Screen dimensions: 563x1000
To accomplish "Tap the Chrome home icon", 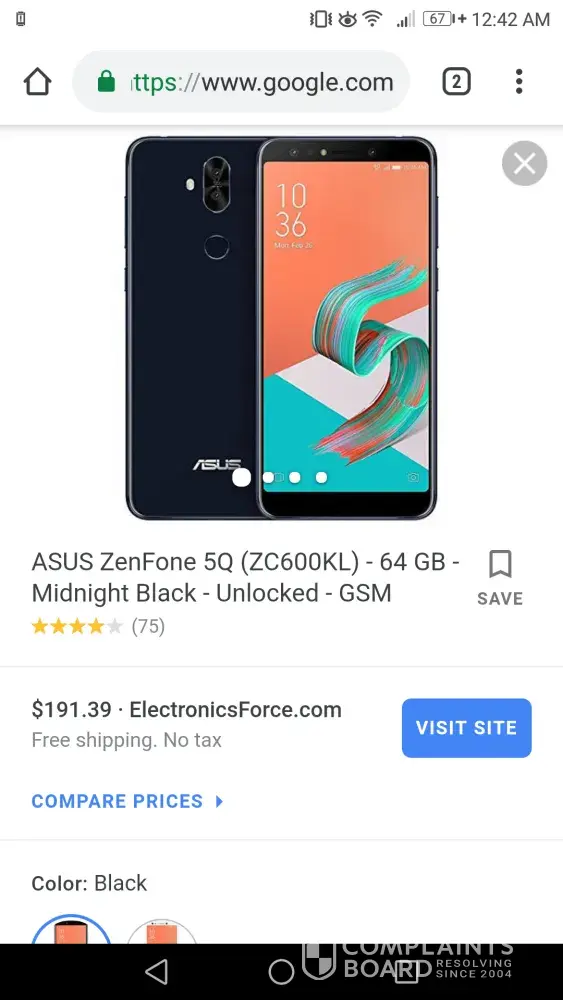I will (x=38, y=82).
